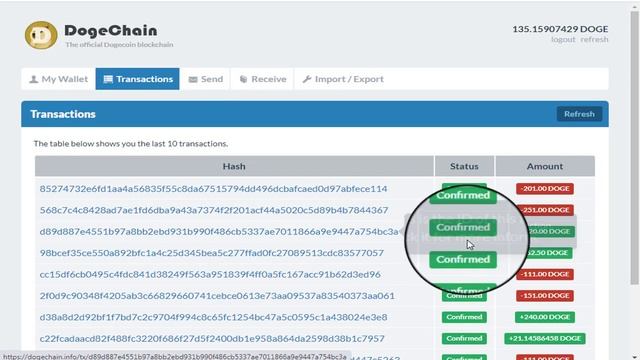This screenshot has width=640, height=360.
Task: Click the -151.00 DOGE amount badge
Action: (x=544, y=296)
